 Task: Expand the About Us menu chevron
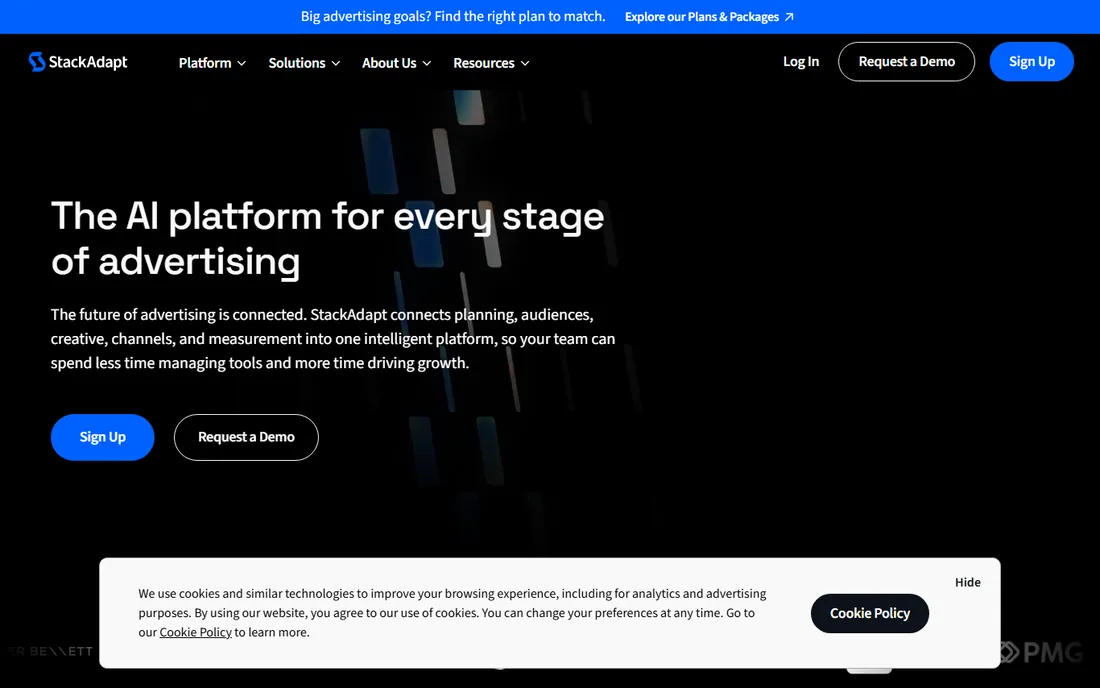click(427, 63)
